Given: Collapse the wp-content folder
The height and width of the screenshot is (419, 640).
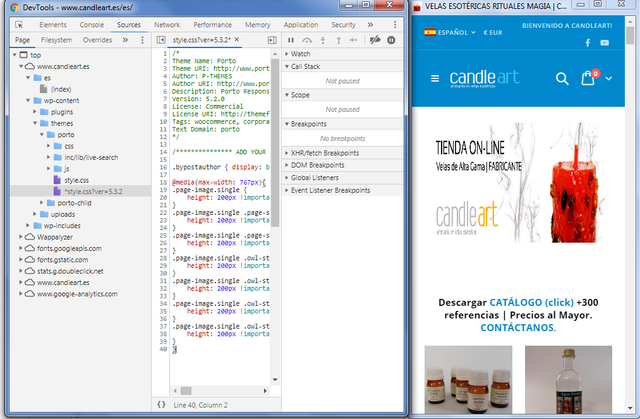Looking at the screenshot, I should [28, 100].
